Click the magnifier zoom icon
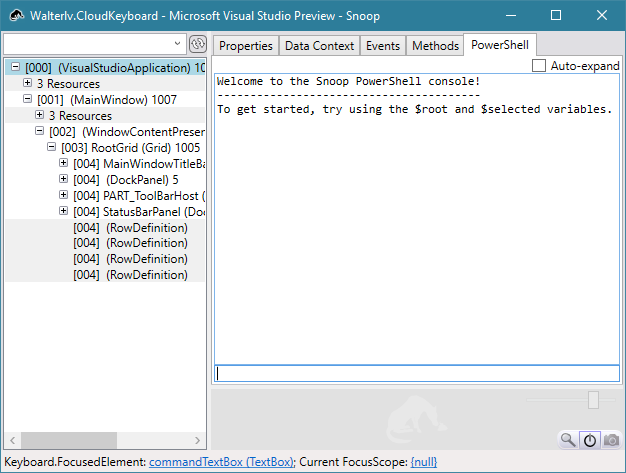The image size is (626, 473). pos(568,440)
